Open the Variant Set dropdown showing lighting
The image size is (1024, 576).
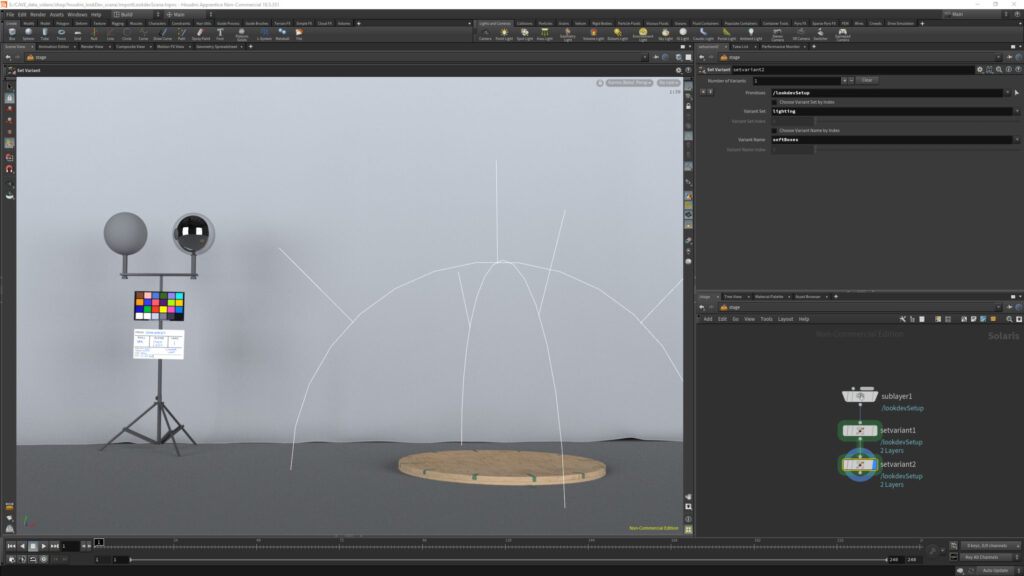point(1018,111)
